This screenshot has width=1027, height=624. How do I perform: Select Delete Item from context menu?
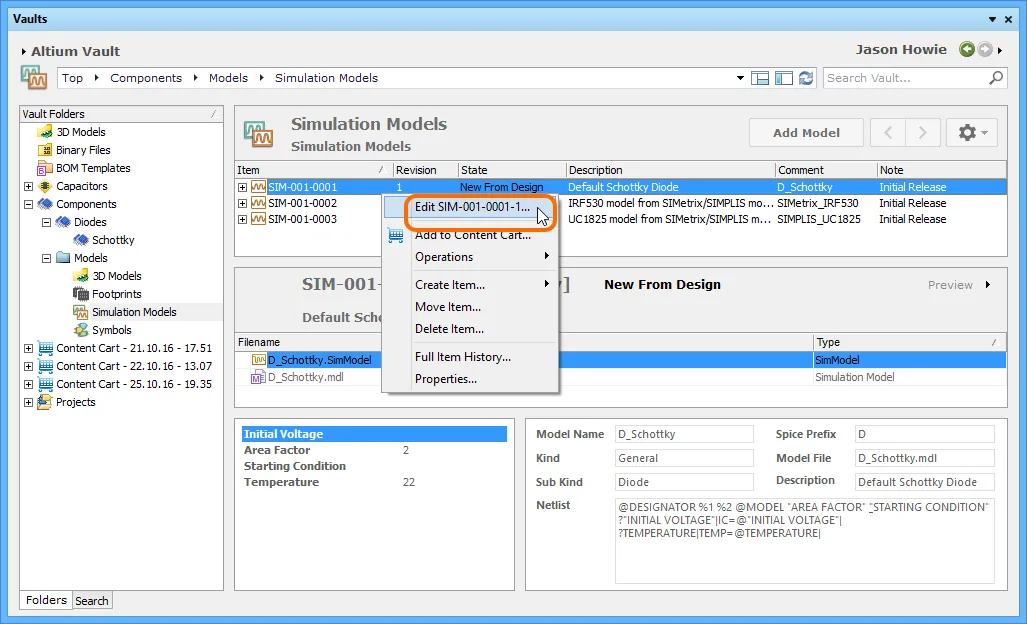coord(472,329)
